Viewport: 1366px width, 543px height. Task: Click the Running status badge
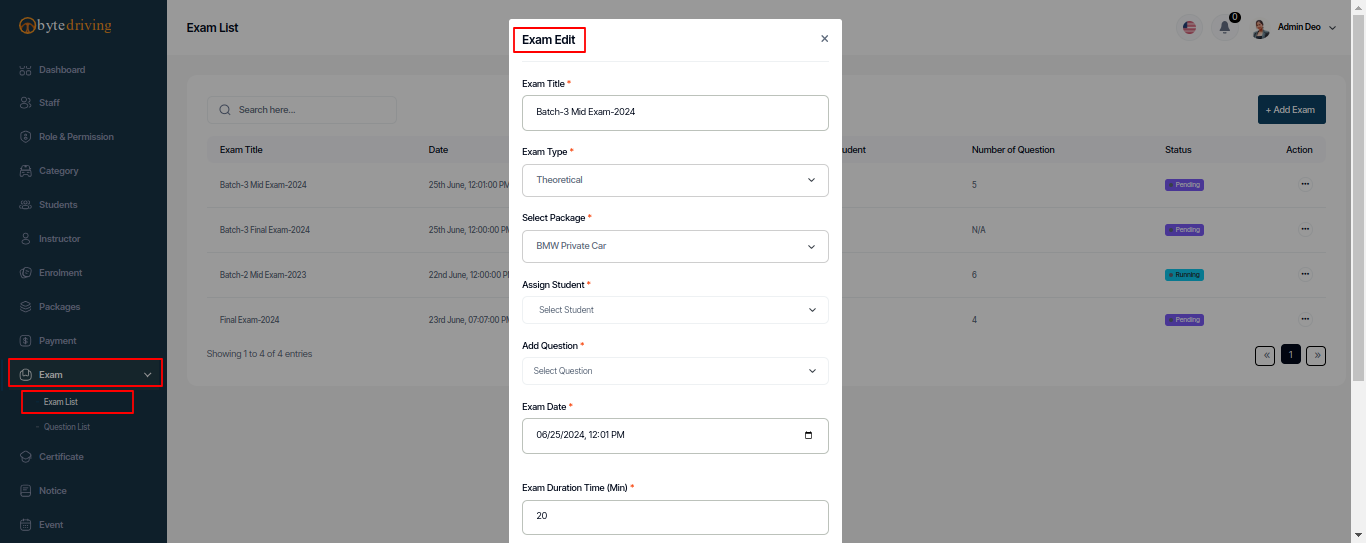click(x=1184, y=275)
